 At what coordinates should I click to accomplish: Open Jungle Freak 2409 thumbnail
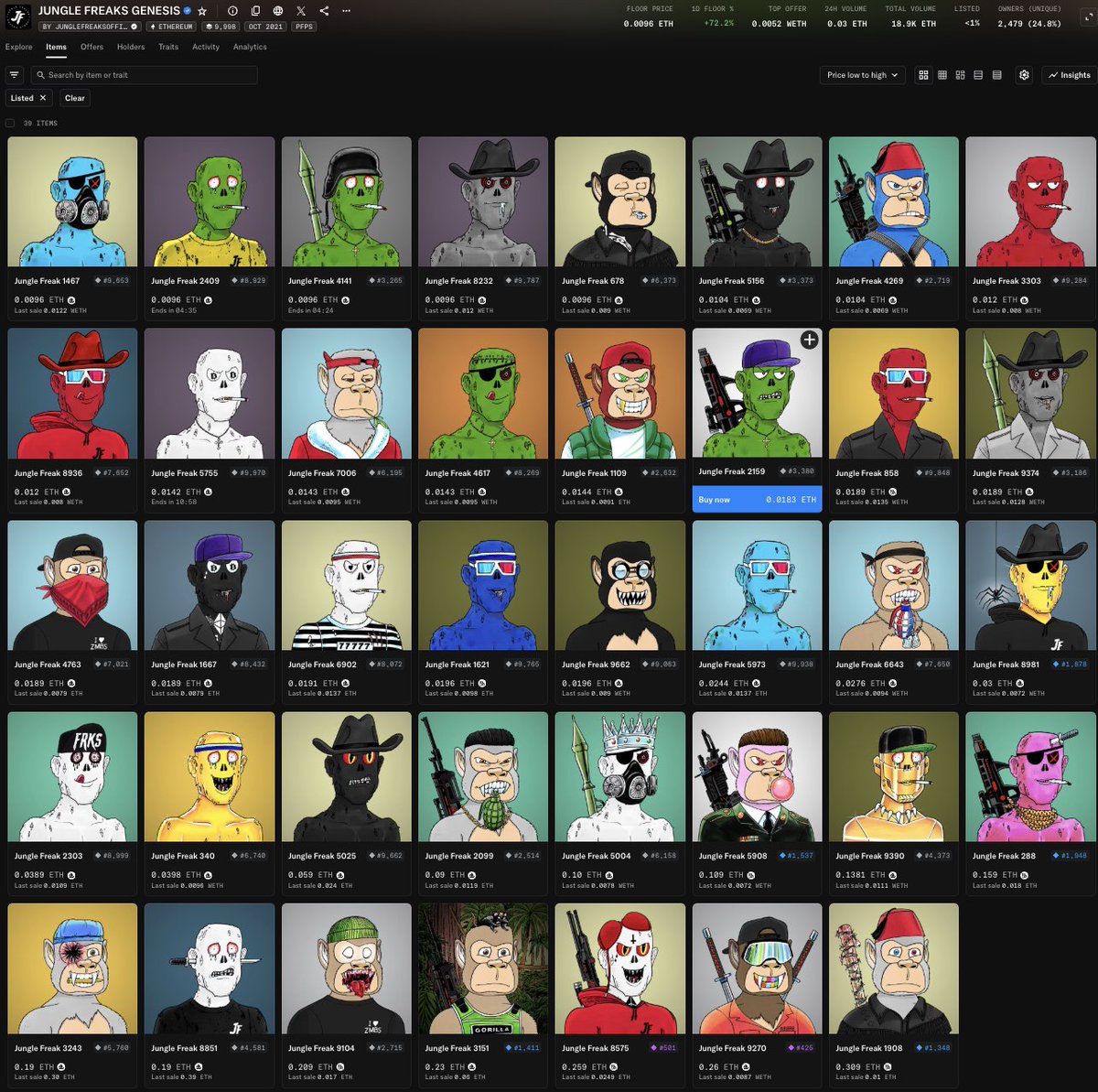point(210,201)
